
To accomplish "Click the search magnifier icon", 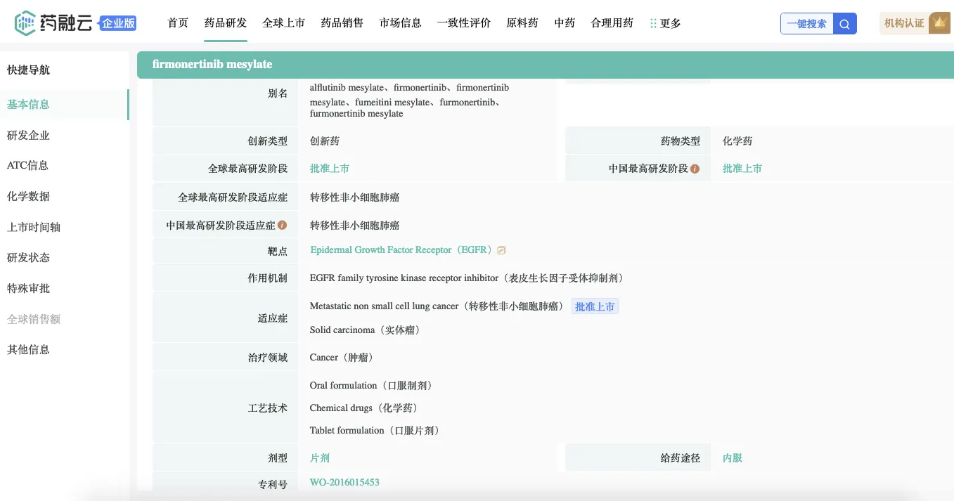I will point(845,24).
